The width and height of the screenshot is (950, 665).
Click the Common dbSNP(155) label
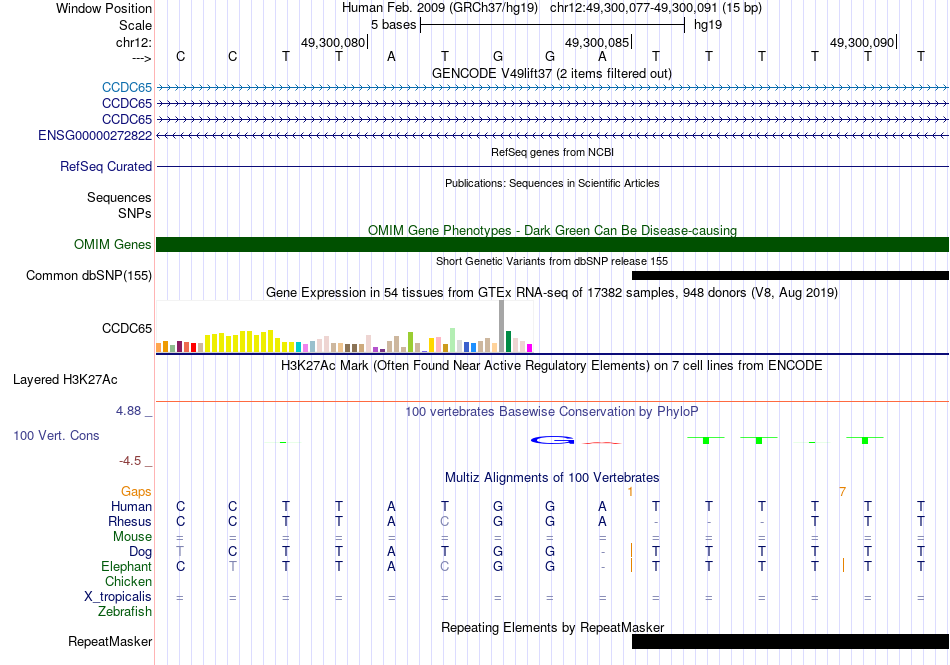coord(89,276)
